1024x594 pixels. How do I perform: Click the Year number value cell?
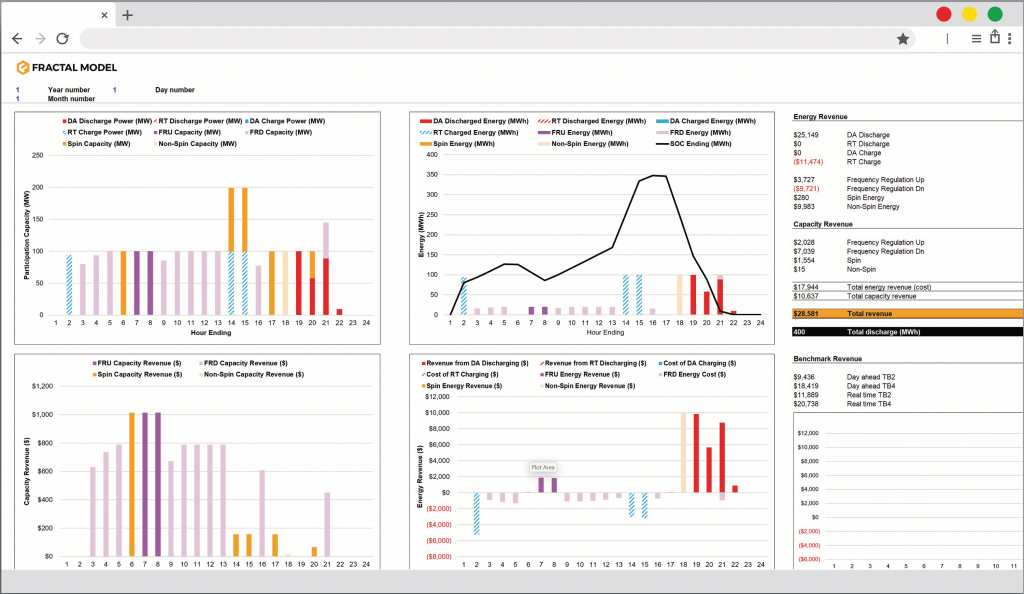[17, 90]
